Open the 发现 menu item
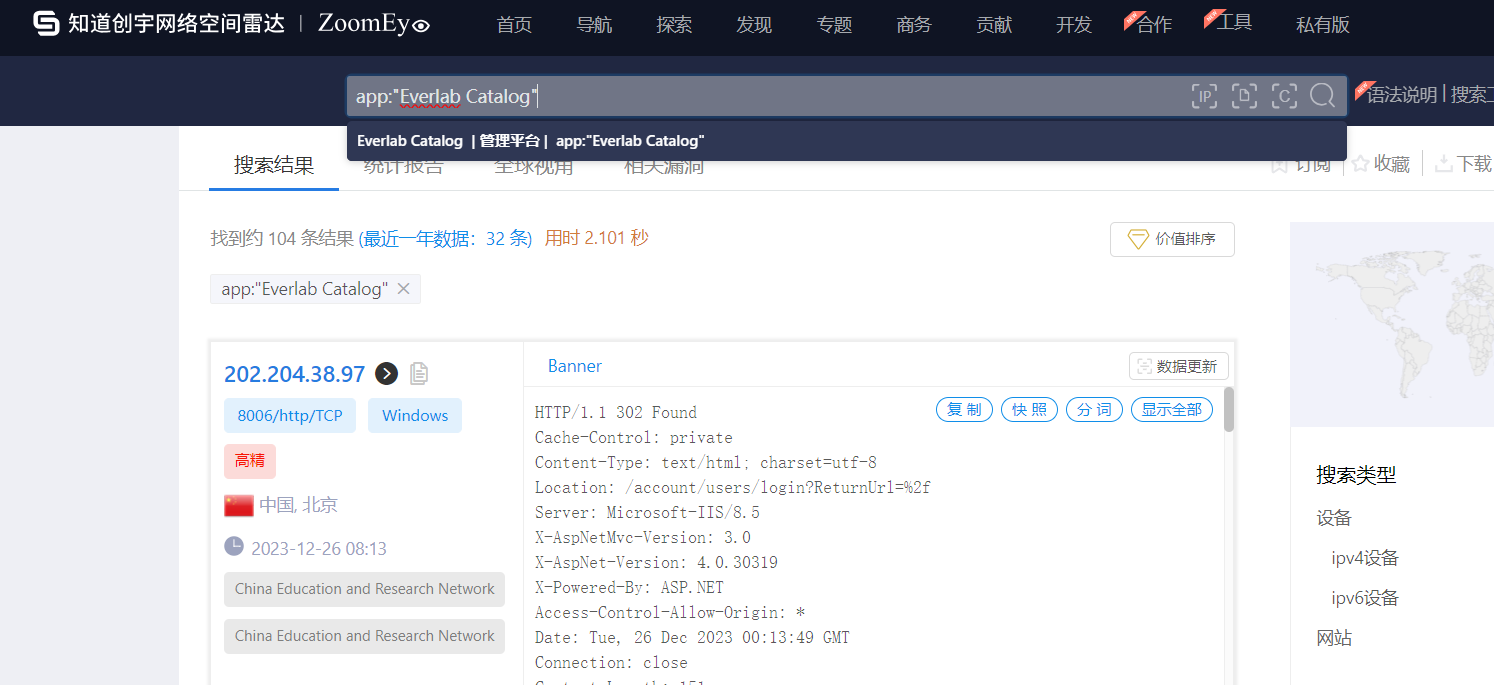This screenshot has height=685, width=1494. (x=754, y=25)
